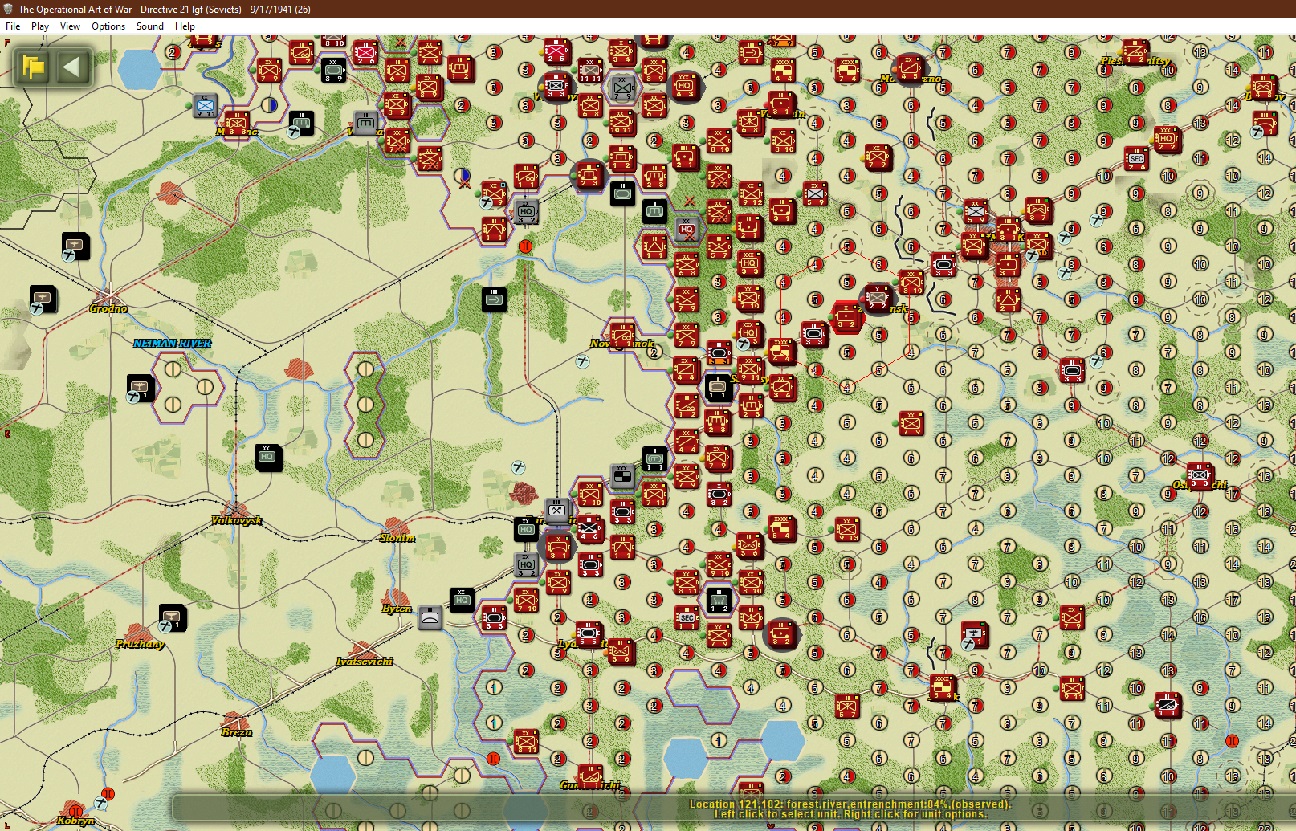This screenshot has height=831, width=1296.
Task: Select black unit above Pruzhany label
Action: point(174,617)
